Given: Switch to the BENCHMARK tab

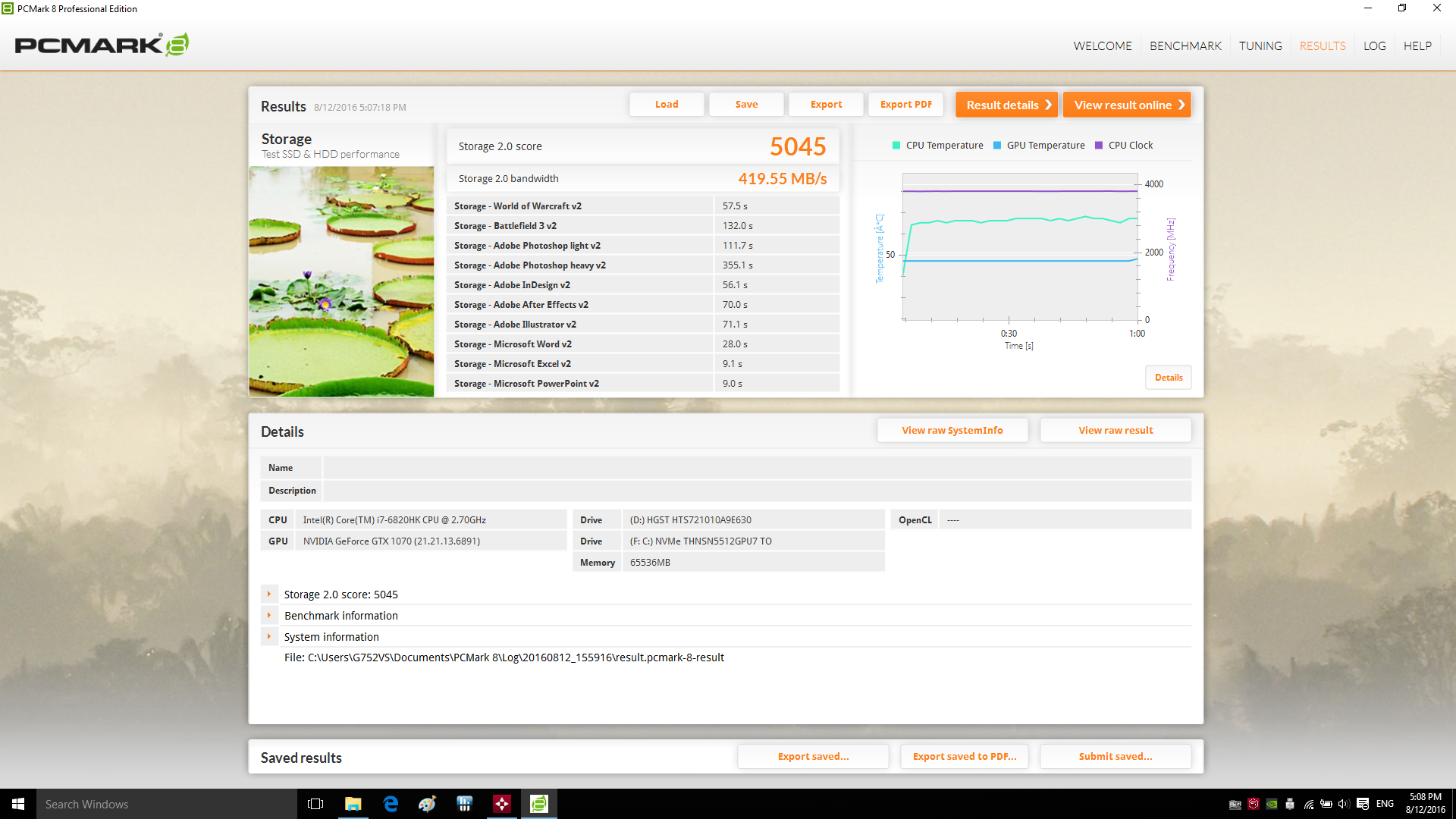Looking at the screenshot, I should coord(1185,46).
